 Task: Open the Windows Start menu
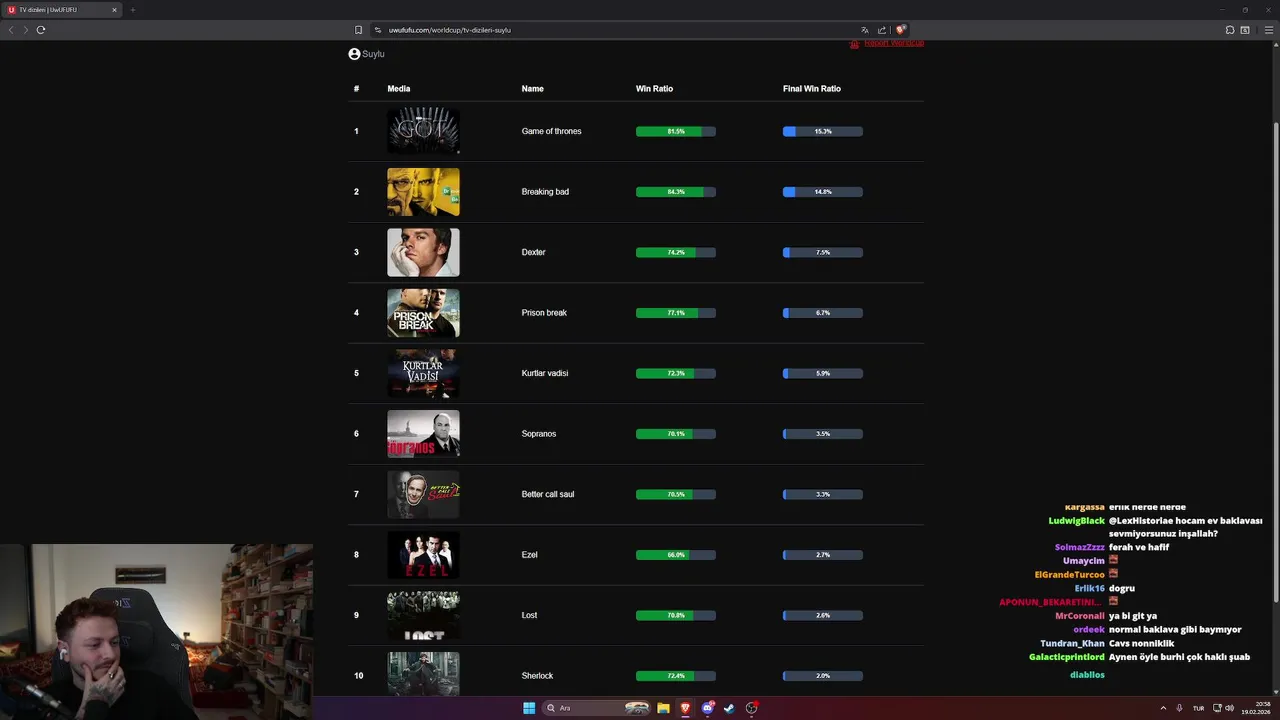point(529,708)
